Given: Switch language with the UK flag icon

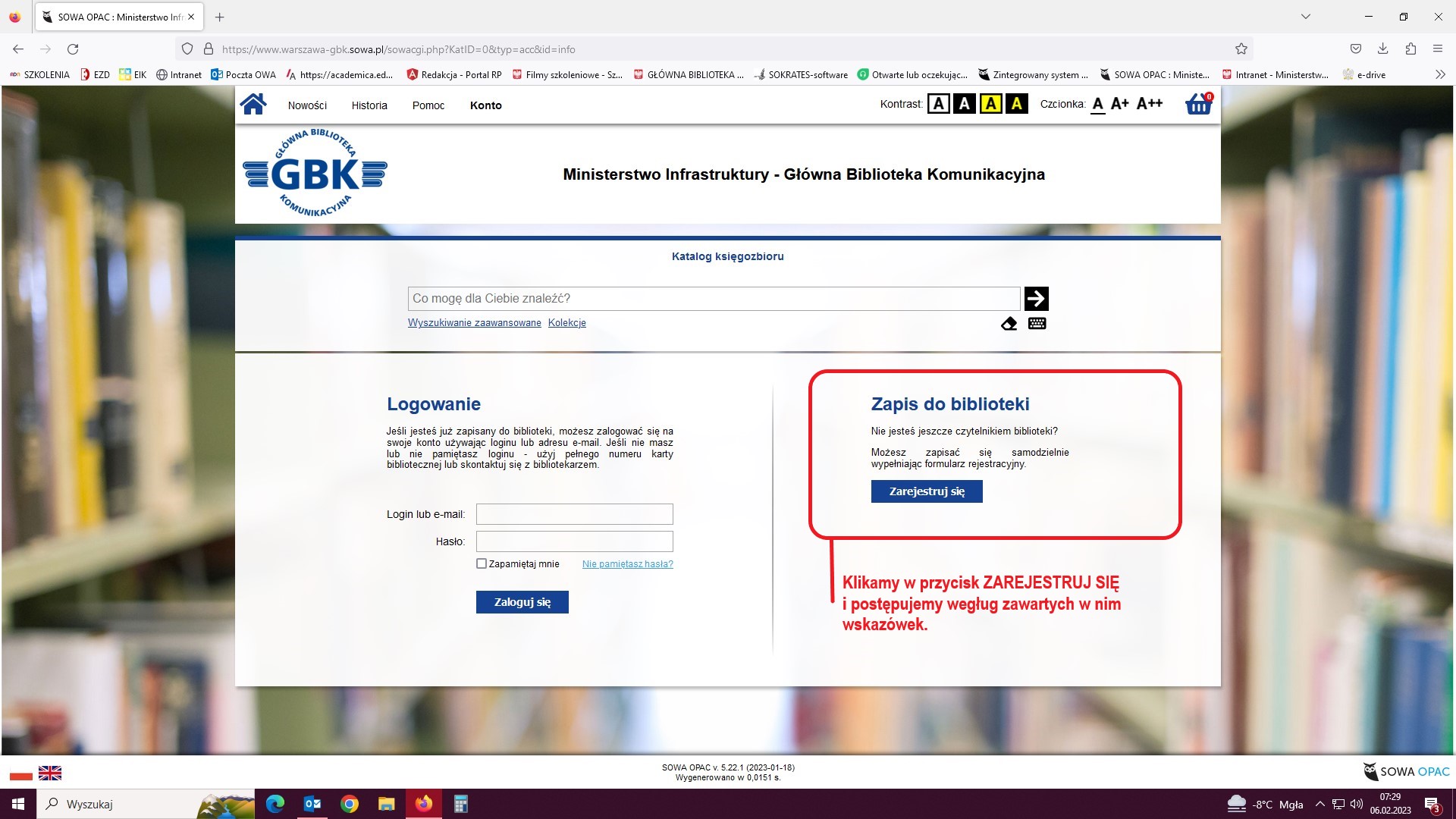Looking at the screenshot, I should pyautogui.click(x=50, y=773).
